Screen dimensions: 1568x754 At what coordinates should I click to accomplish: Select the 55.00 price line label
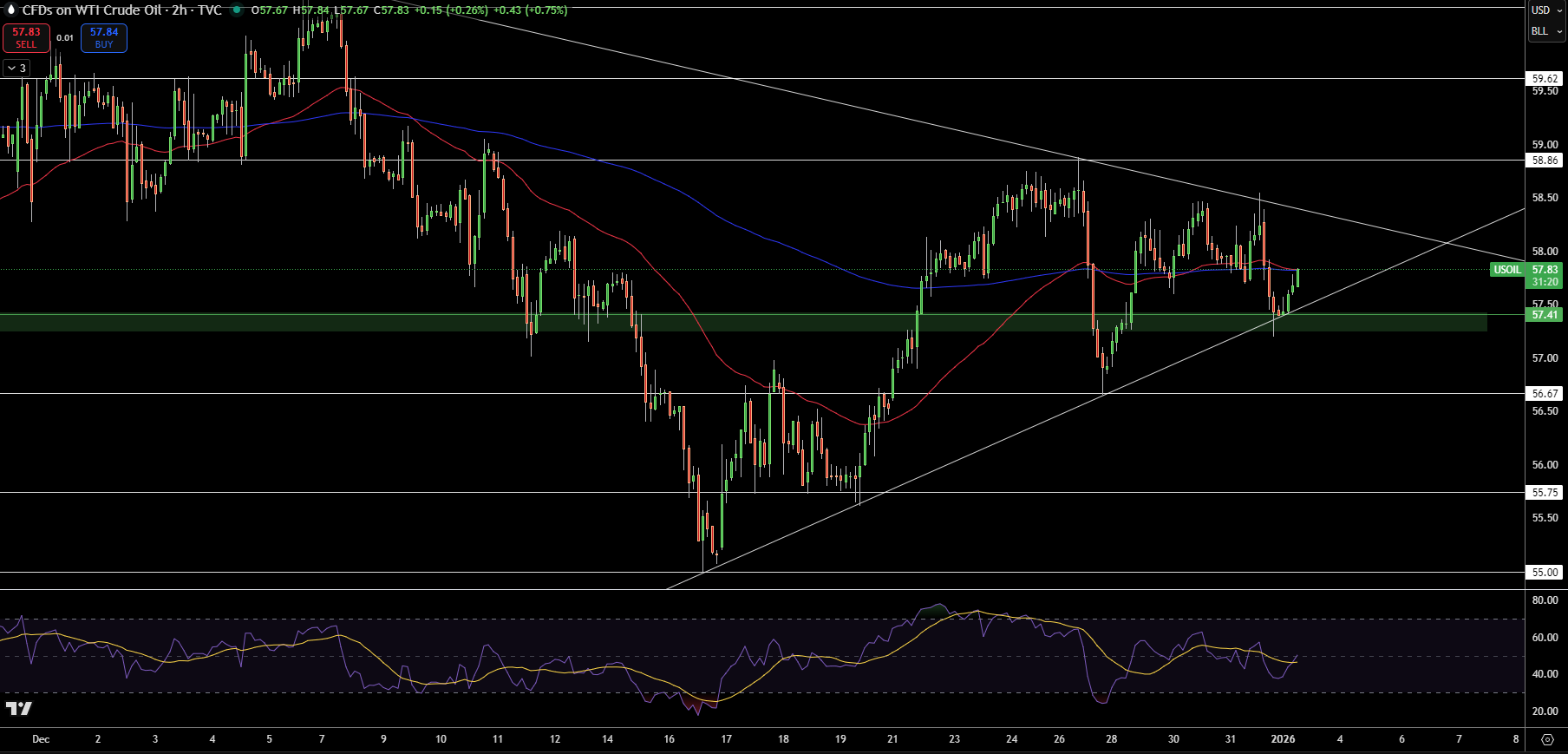1545,573
